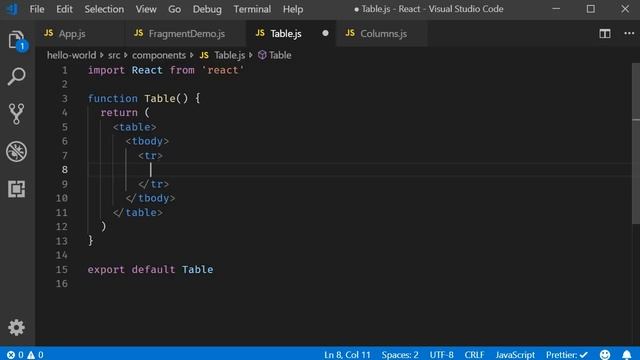Open the feedback smiley icon
Screen dimensions: 640x360
click(x=605, y=354)
